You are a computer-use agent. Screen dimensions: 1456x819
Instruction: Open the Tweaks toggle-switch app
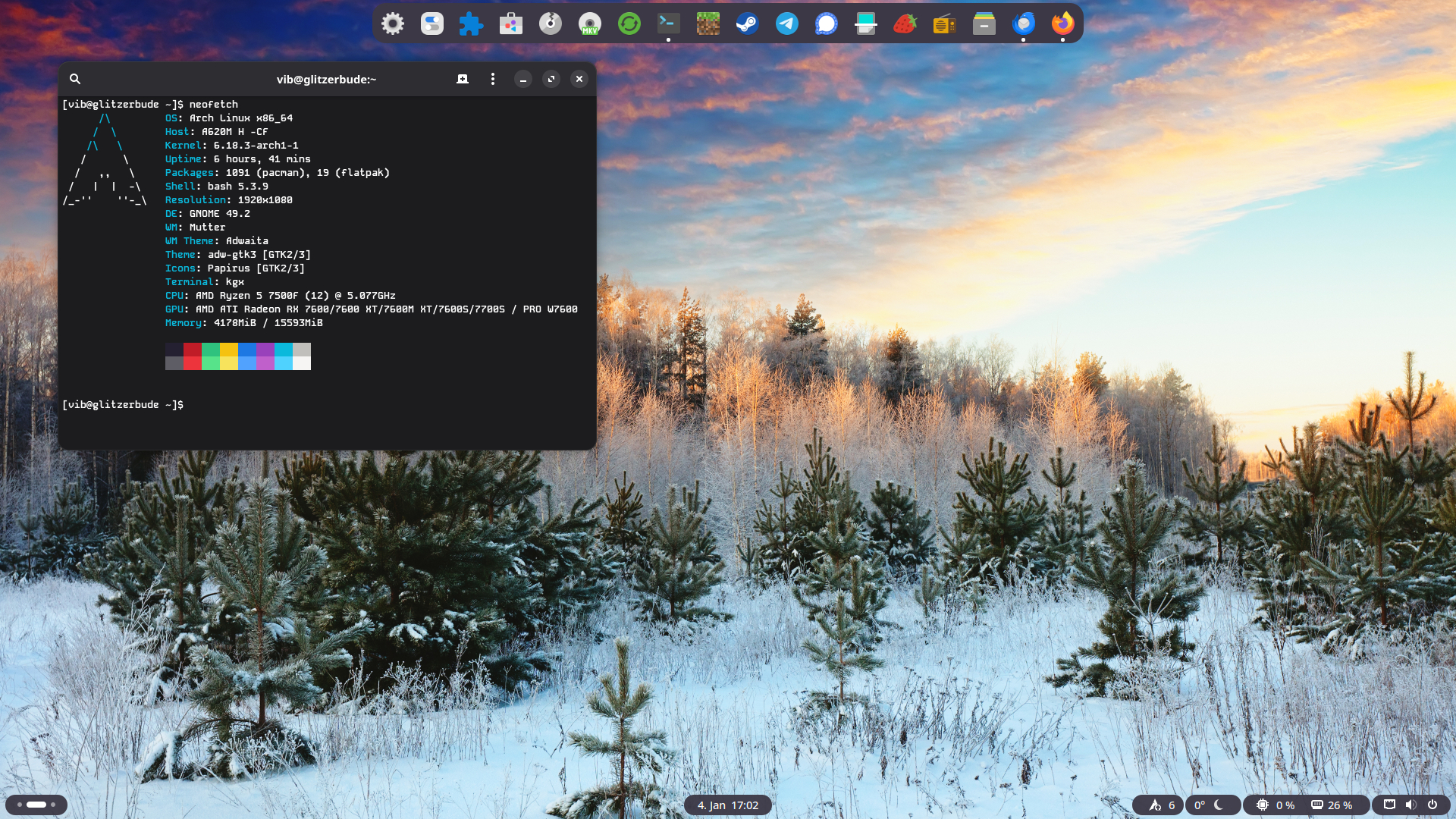tap(431, 24)
